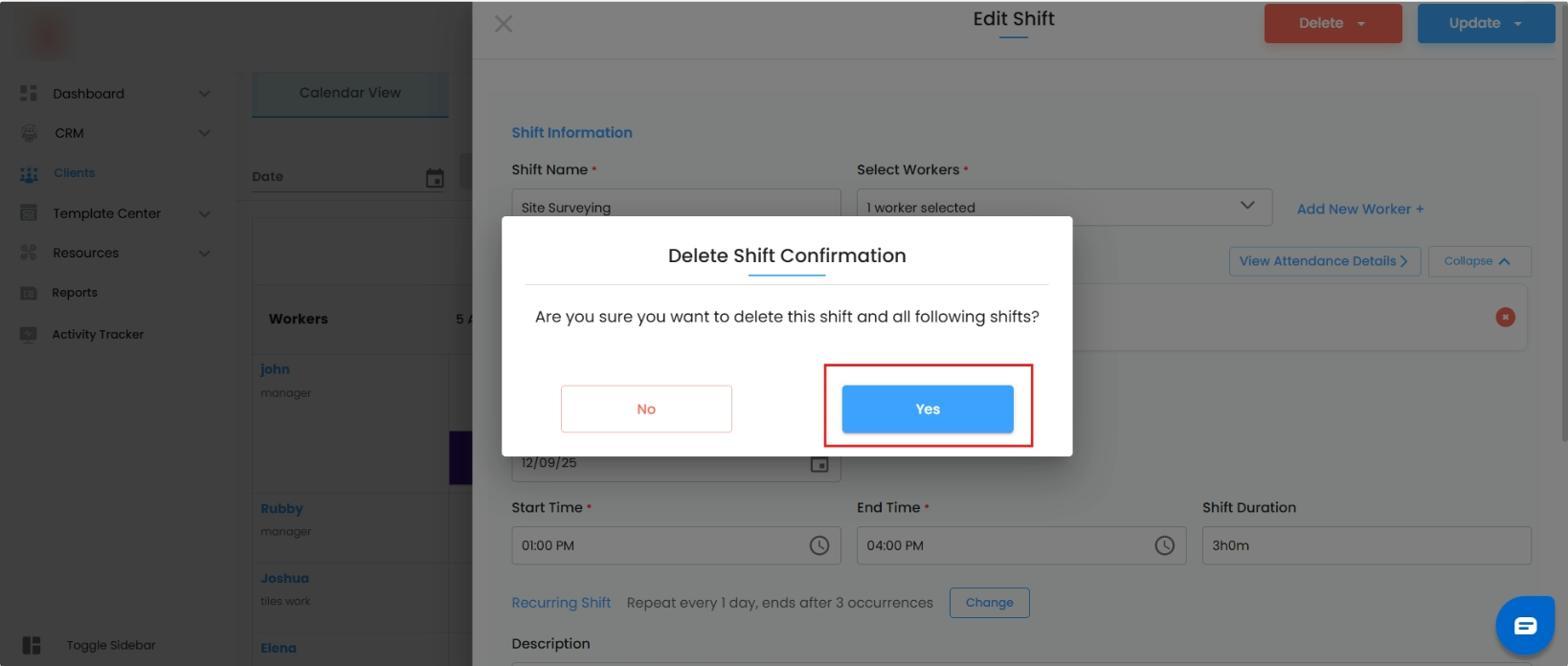Confirm deletion with the Yes button

927,409
